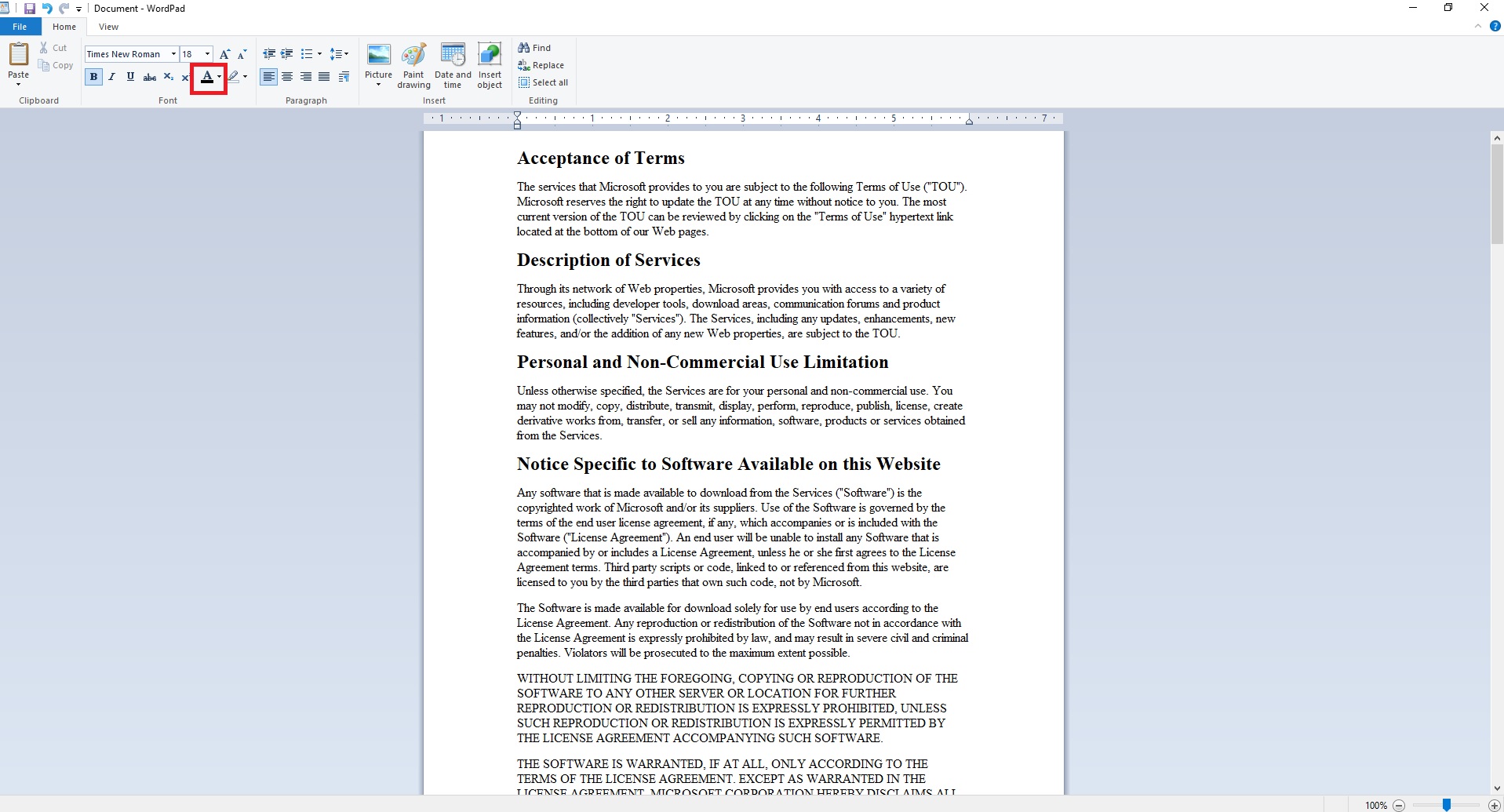This screenshot has width=1504, height=812.
Task: Click the zoom slider handle
Action: (1446, 805)
